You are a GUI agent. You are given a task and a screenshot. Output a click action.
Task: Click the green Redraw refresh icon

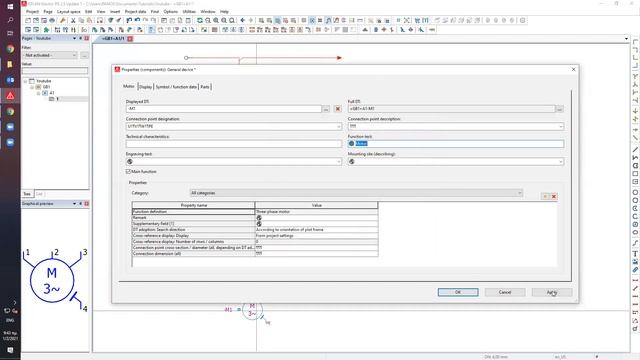[200, 20]
